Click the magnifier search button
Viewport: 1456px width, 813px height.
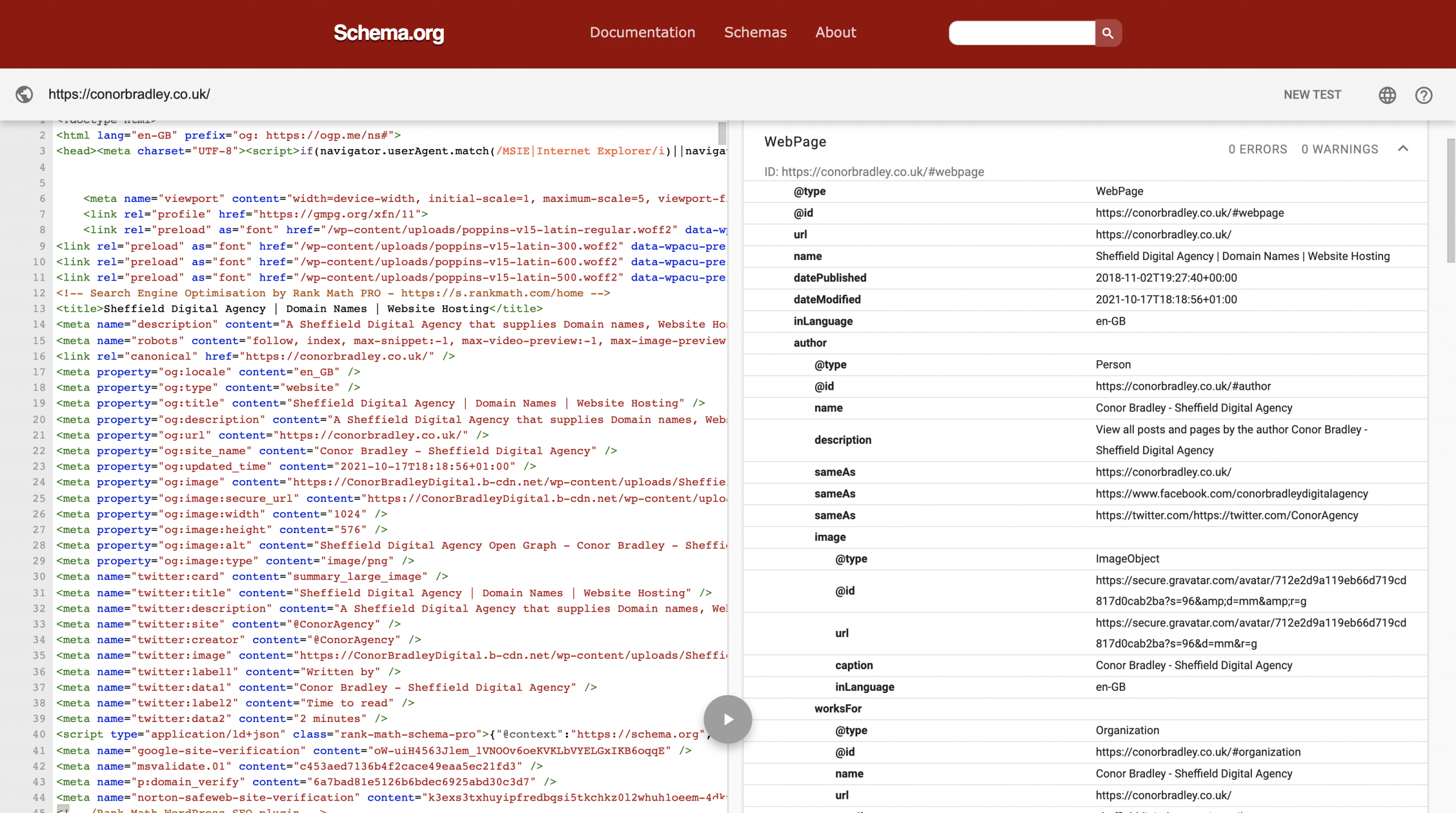(1107, 33)
